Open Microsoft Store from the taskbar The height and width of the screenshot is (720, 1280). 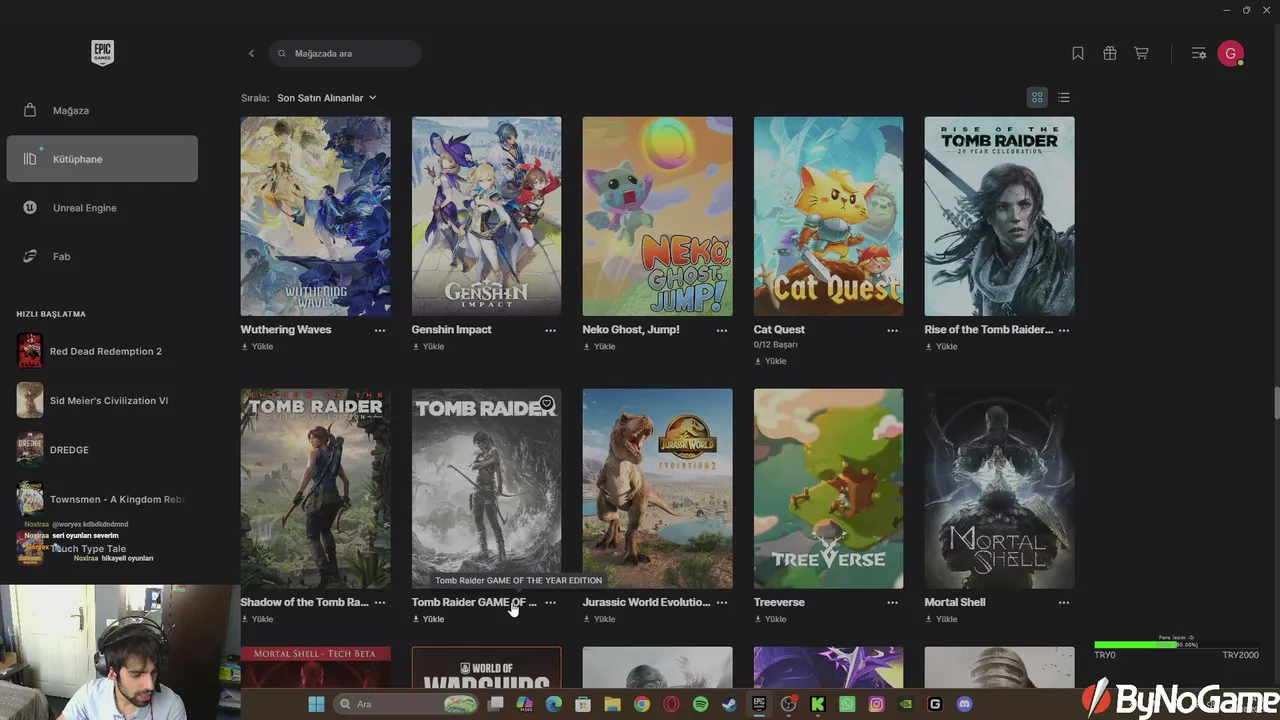click(x=583, y=704)
